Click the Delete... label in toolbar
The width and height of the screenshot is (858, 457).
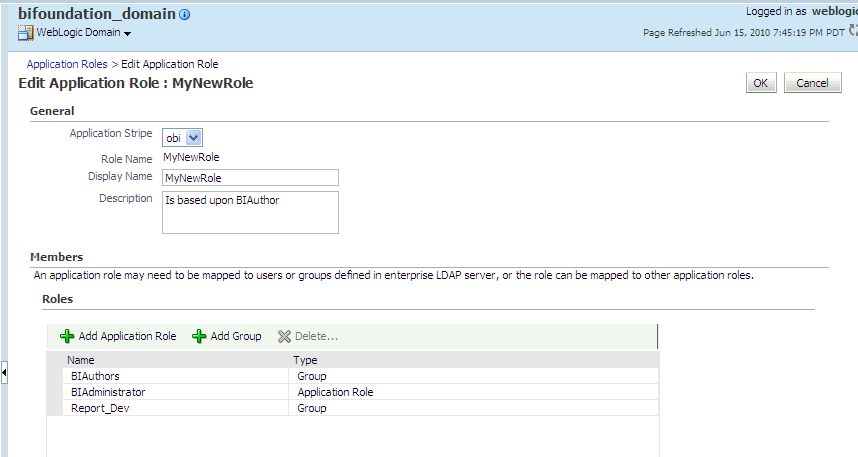point(316,336)
